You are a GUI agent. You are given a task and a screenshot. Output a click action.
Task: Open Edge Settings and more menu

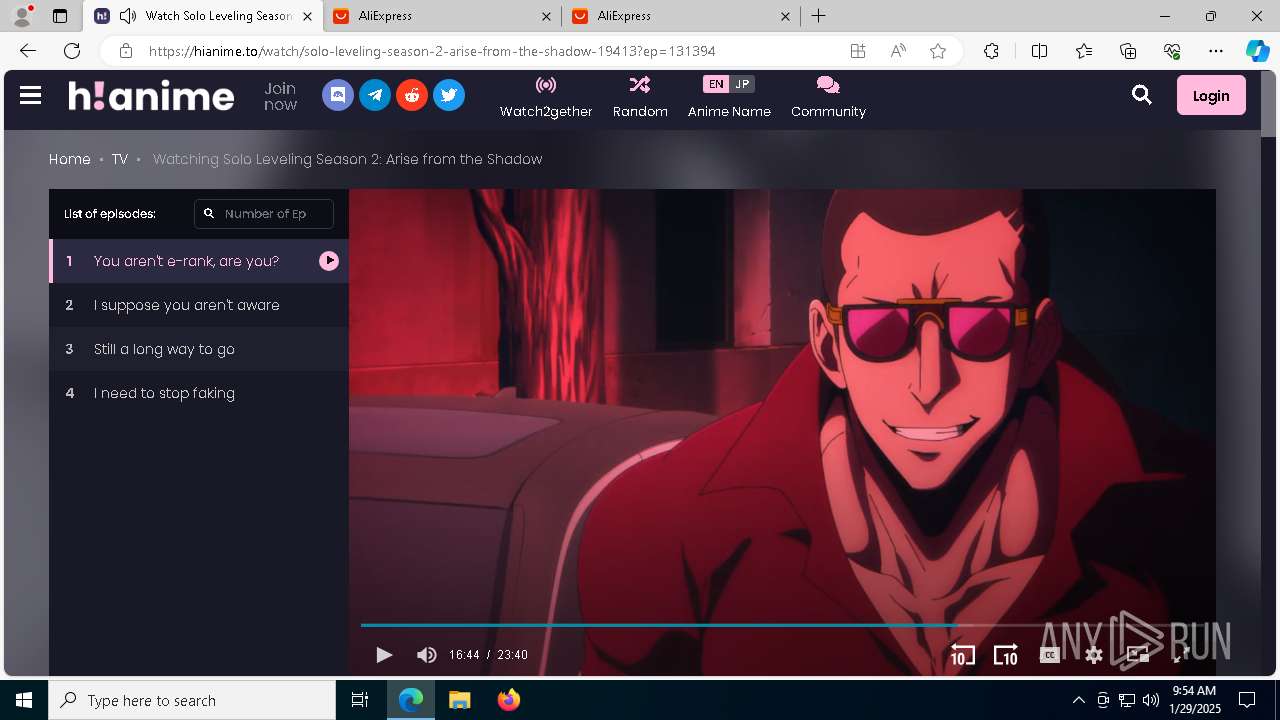pos(1216,51)
